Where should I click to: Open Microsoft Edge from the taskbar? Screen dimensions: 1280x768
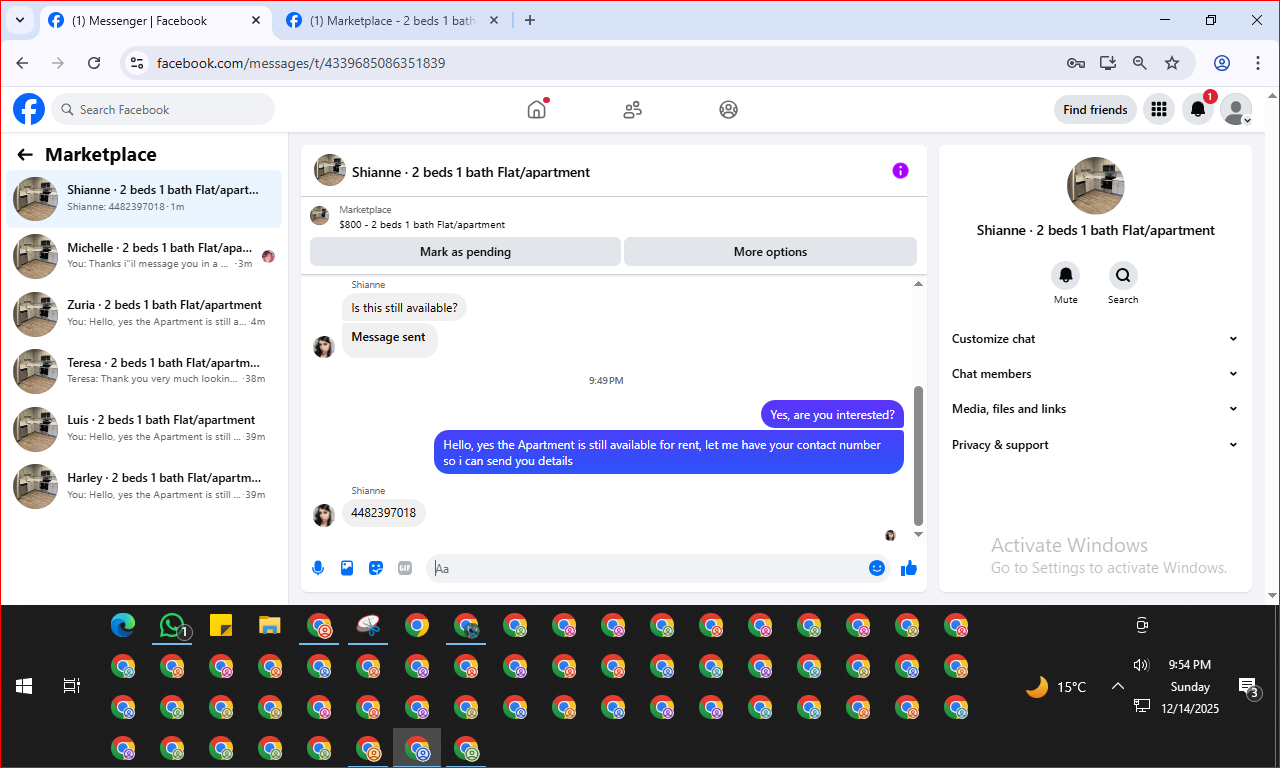tap(123, 626)
